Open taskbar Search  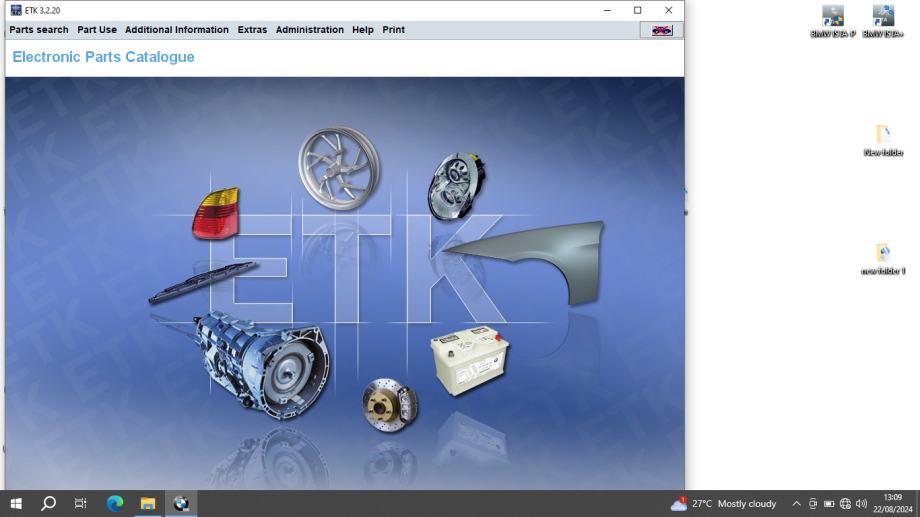[49, 504]
